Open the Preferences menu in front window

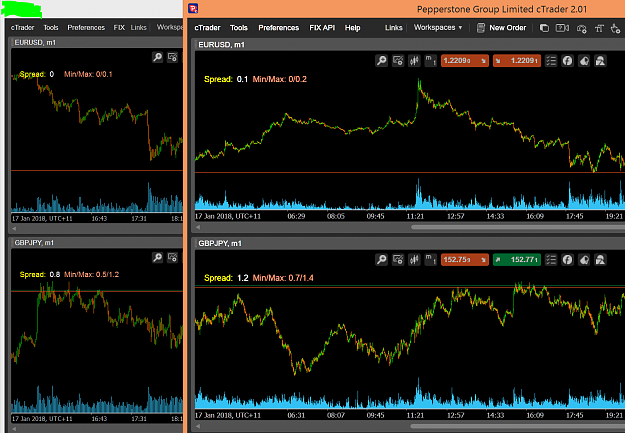pos(279,28)
